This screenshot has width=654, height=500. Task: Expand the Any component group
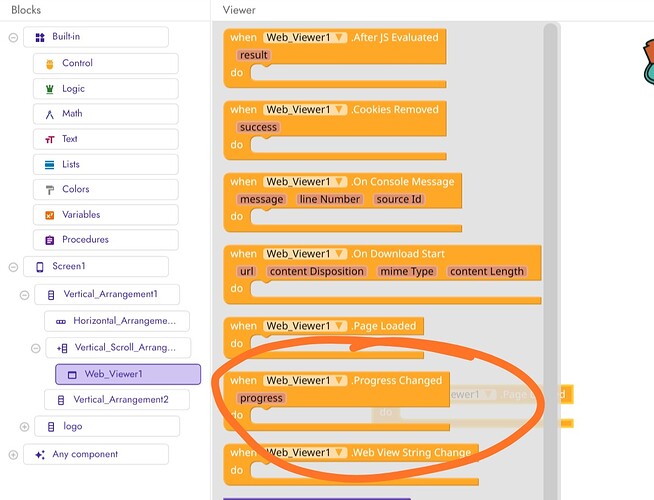pyautogui.click(x=13, y=455)
